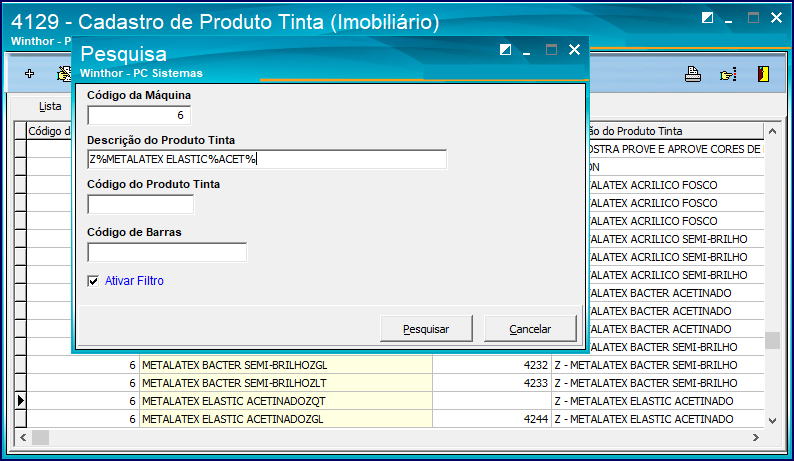Click the Código do Produto Tinta field

(x=140, y=205)
